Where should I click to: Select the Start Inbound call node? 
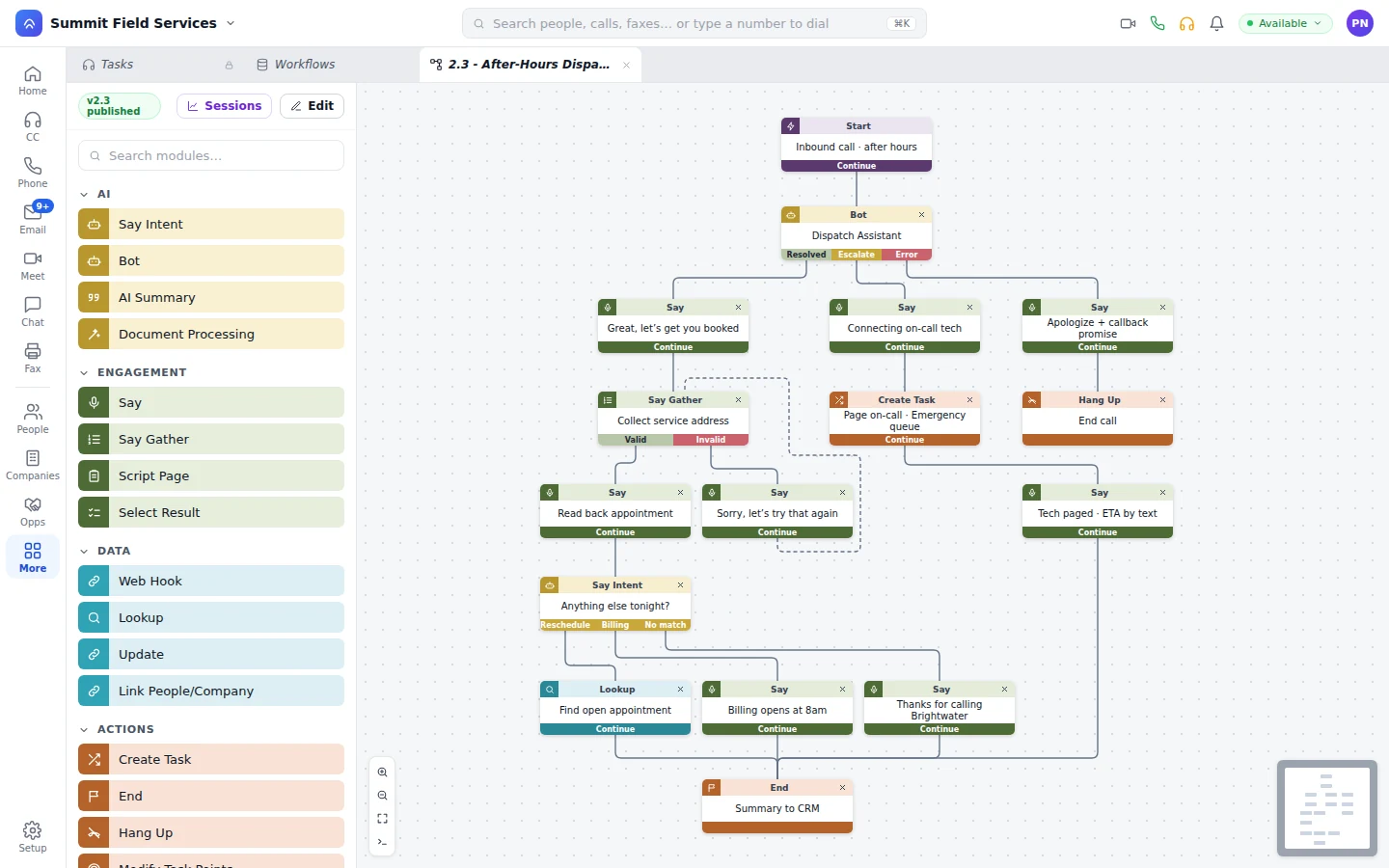click(857, 145)
